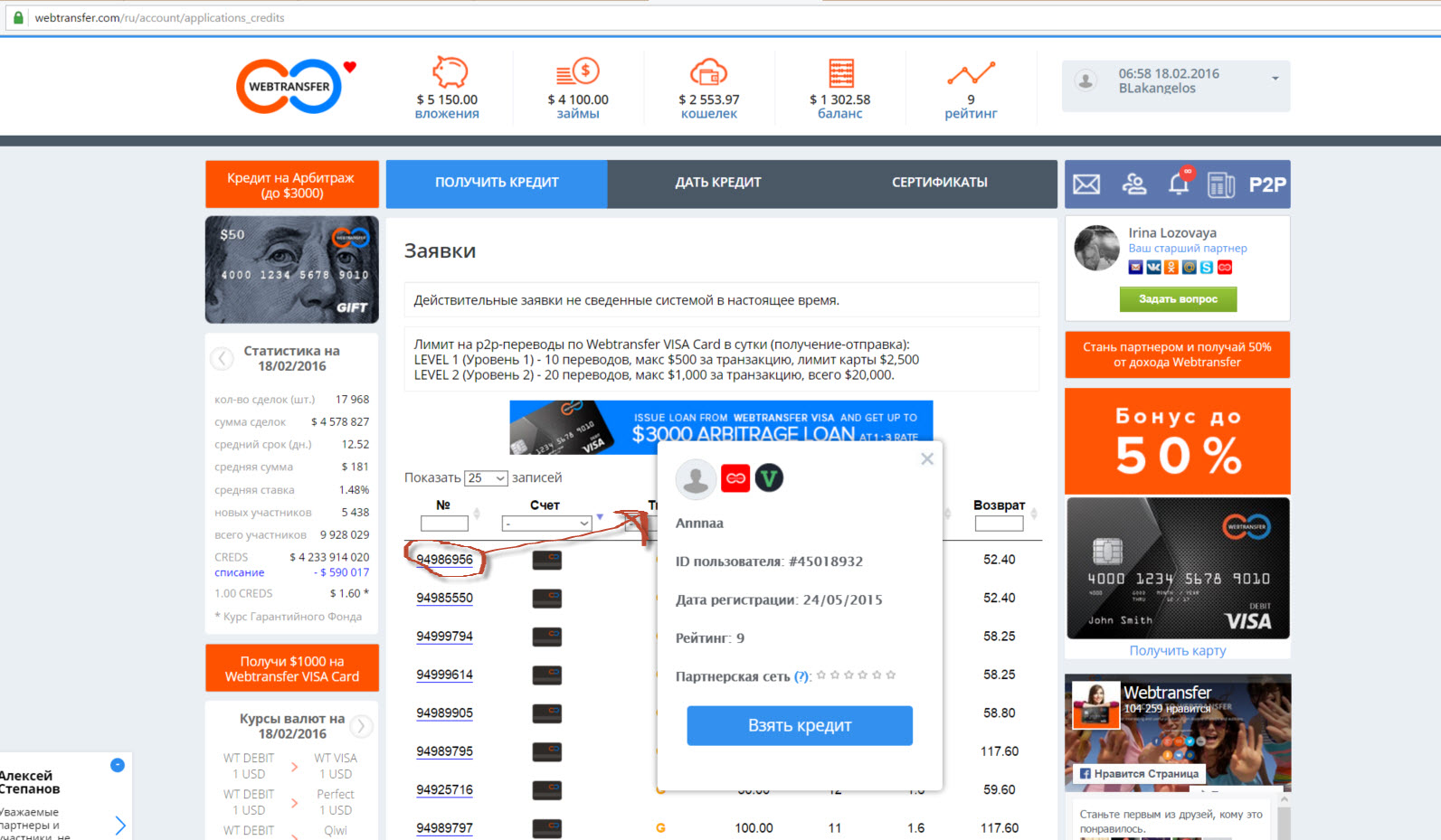Screen dimensions: 1441x840
Task: Open the кошелек wallet icon
Action: pyautogui.click(x=708, y=71)
